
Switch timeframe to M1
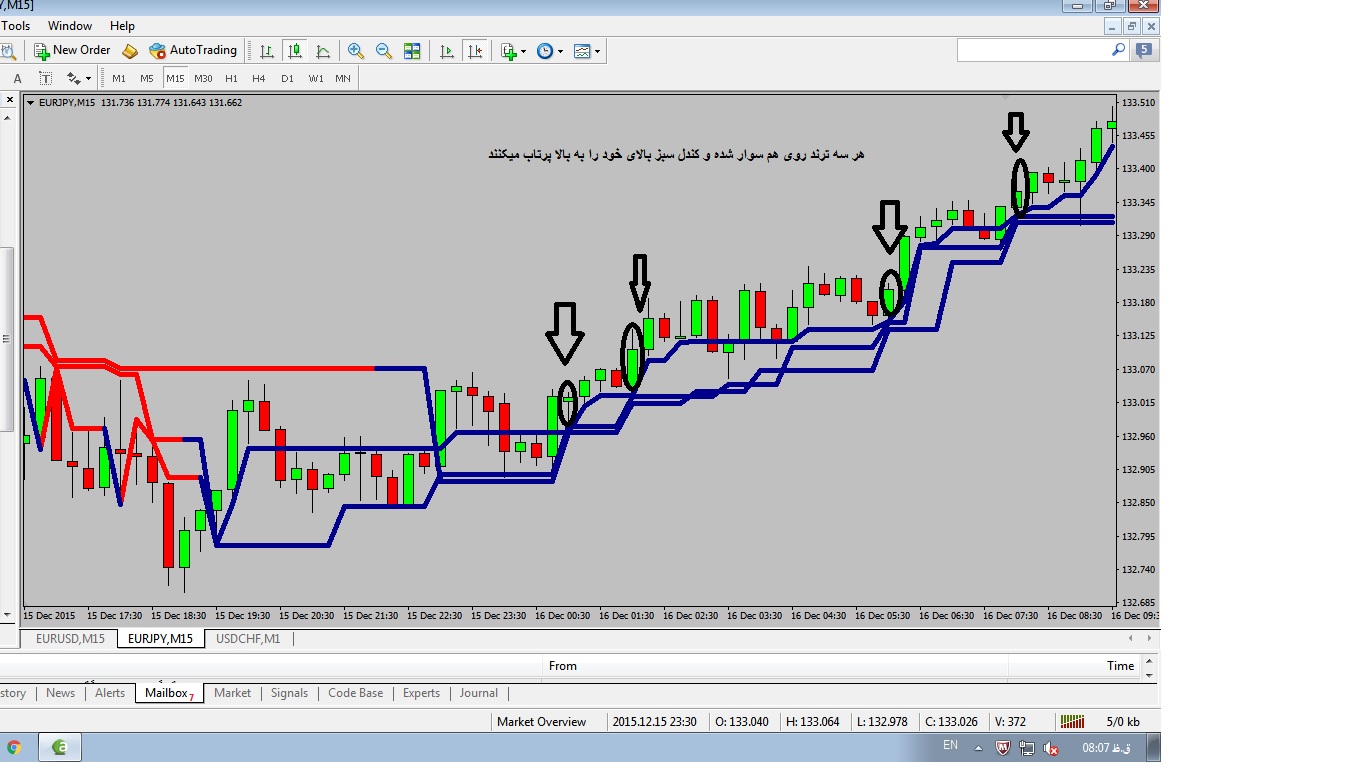tap(119, 78)
